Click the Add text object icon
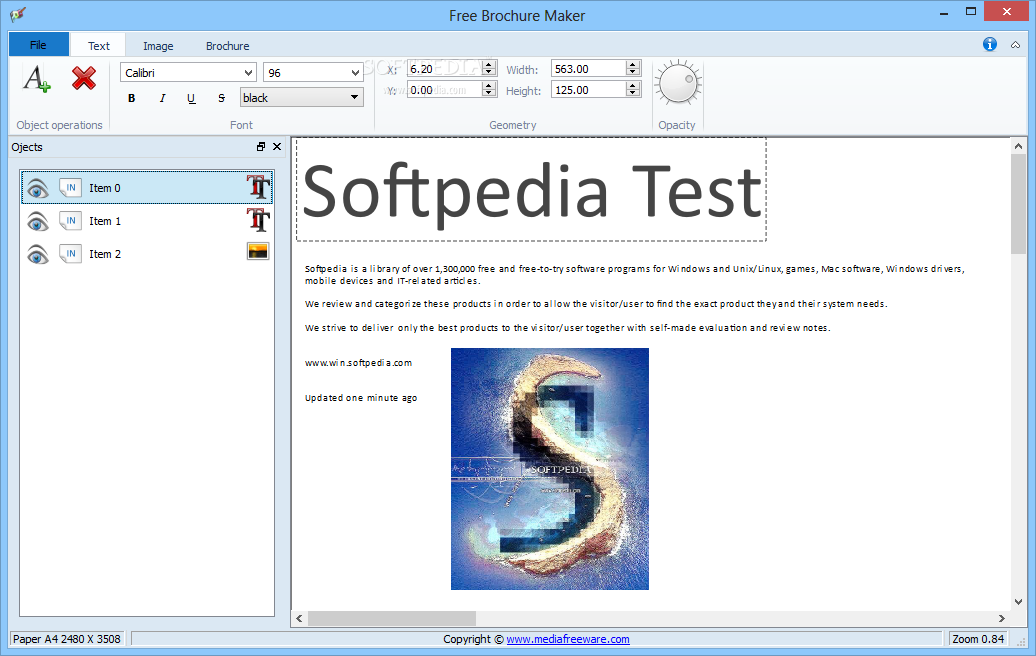This screenshot has width=1036, height=656. point(36,79)
